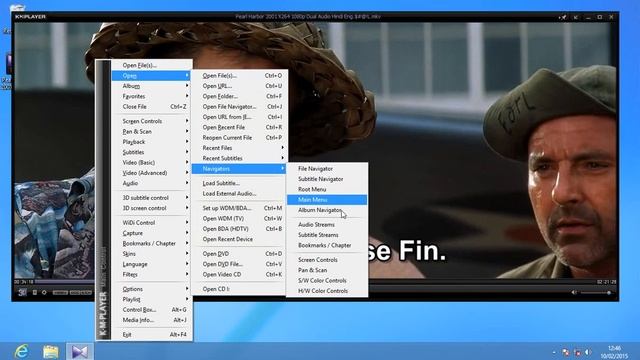
Task: Expand the Subtitles submenu
Action: click(x=152, y=152)
